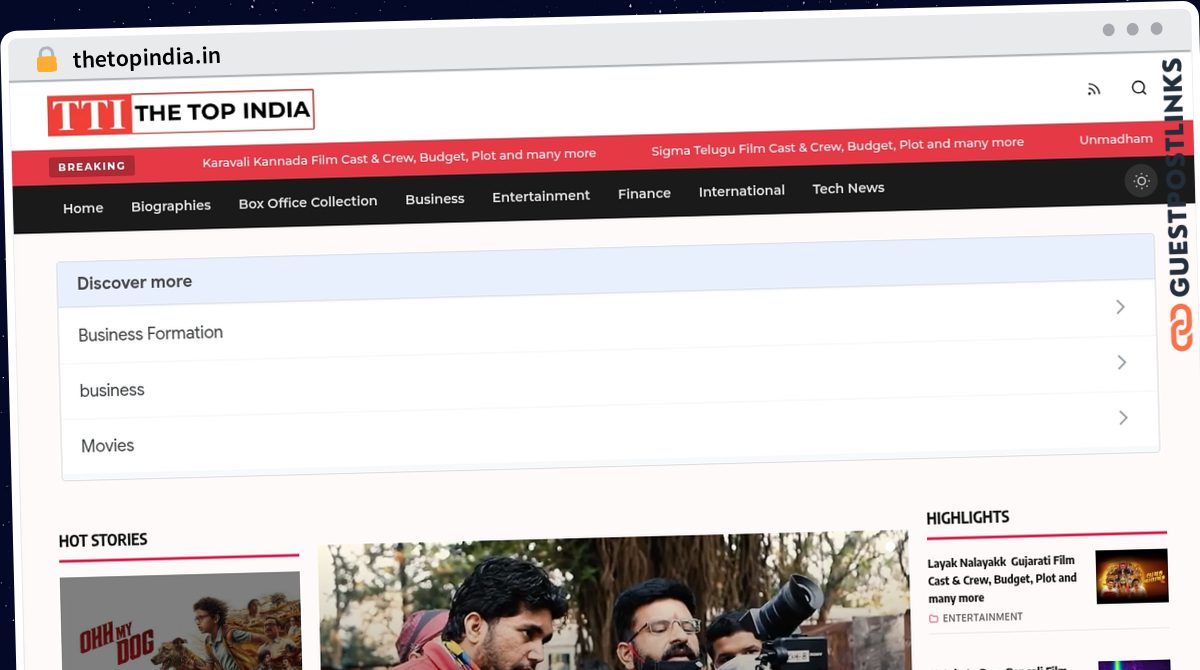Click the HOT STORIES heading
1200x670 pixels.
[103, 540]
